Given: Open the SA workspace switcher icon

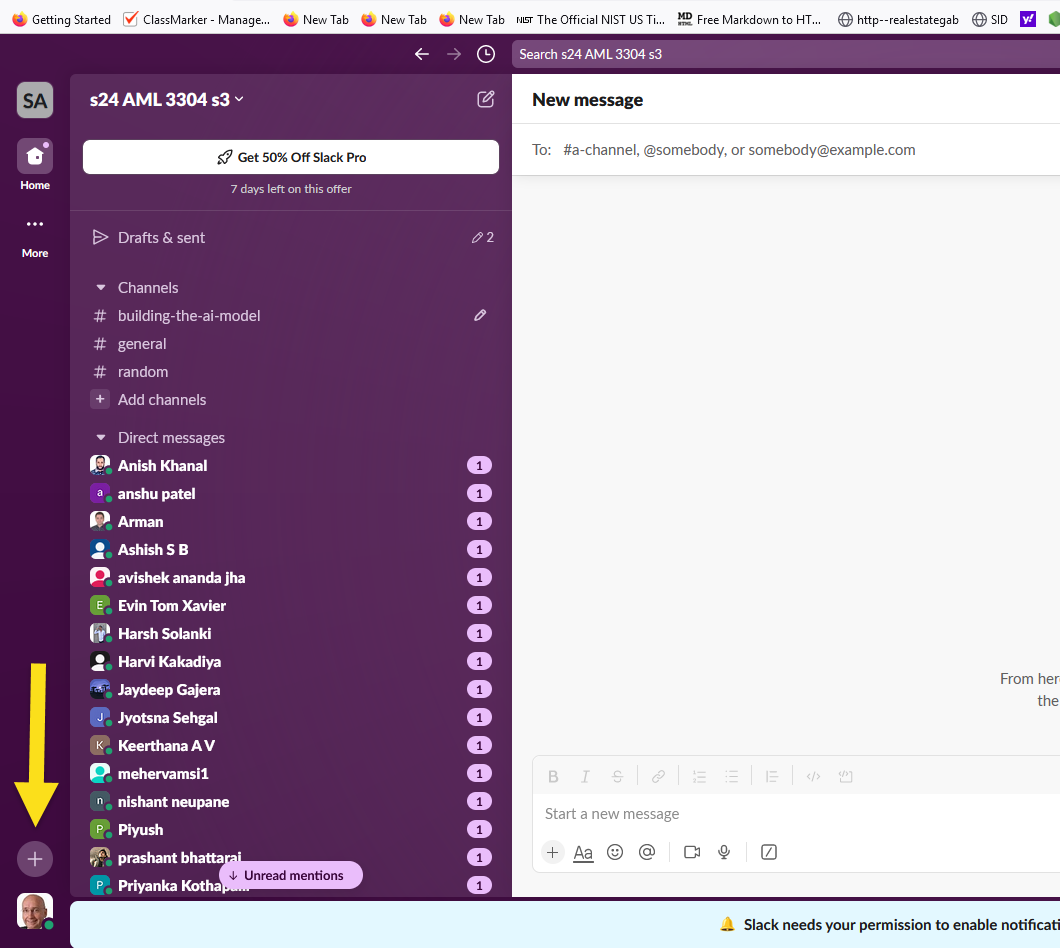Looking at the screenshot, I should click(35, 100).
